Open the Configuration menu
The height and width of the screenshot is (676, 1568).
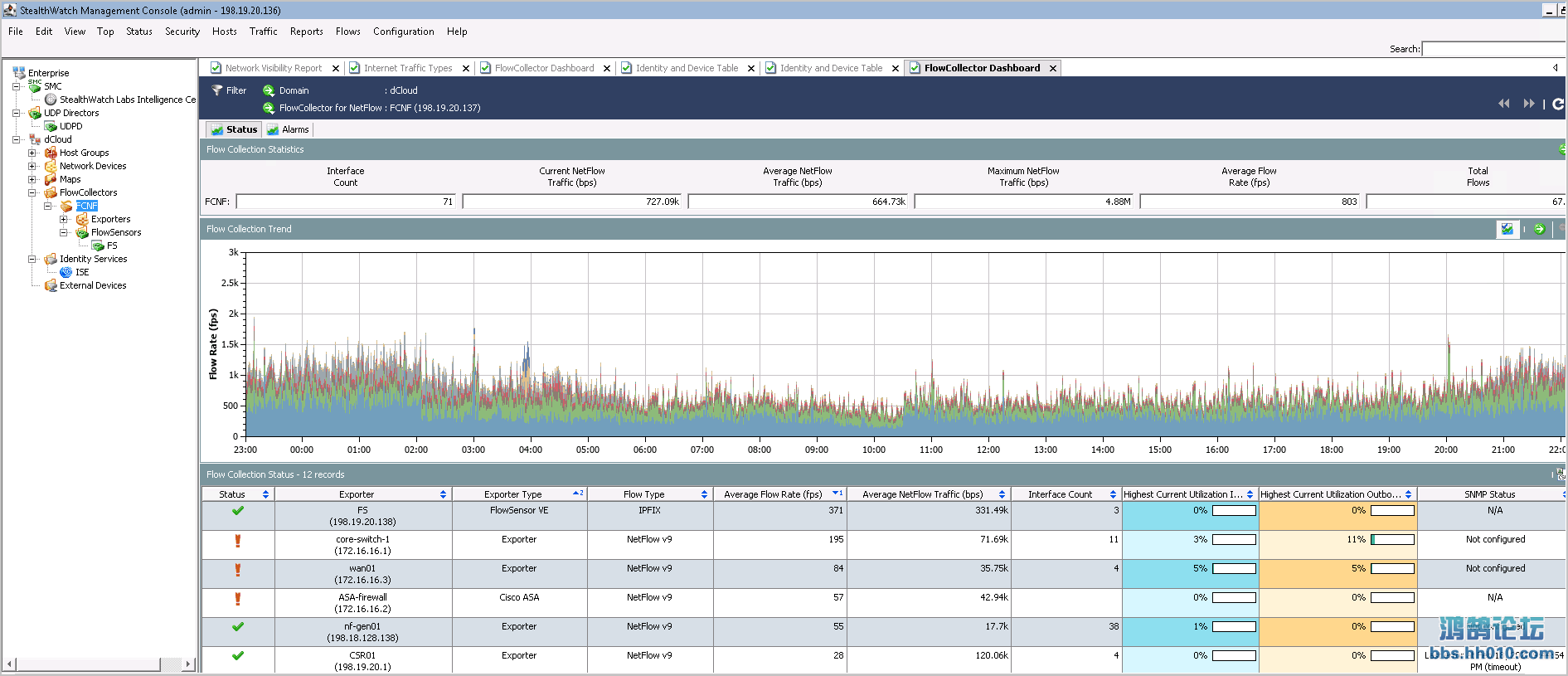tap(404, 32)
